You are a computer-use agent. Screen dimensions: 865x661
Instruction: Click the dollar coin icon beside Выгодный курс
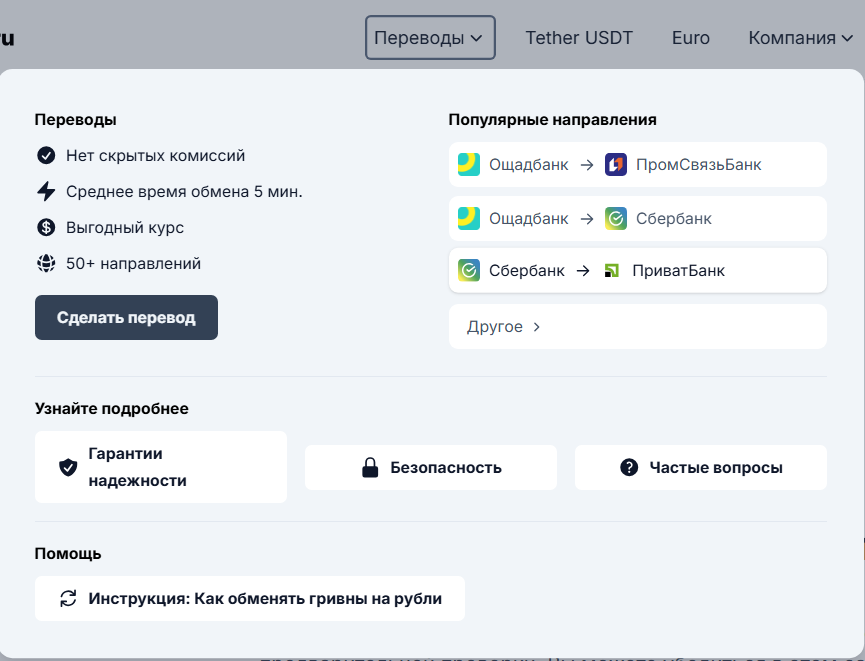click(x=46, y=228)
